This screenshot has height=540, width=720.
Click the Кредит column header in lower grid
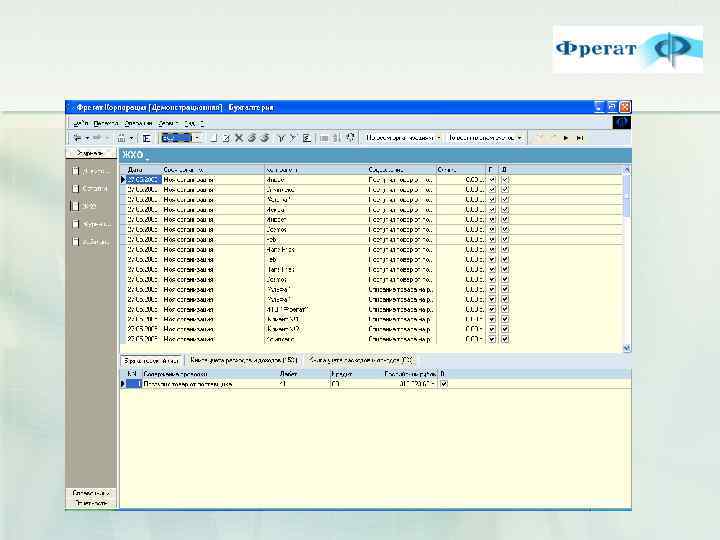[x=356, y=374]
